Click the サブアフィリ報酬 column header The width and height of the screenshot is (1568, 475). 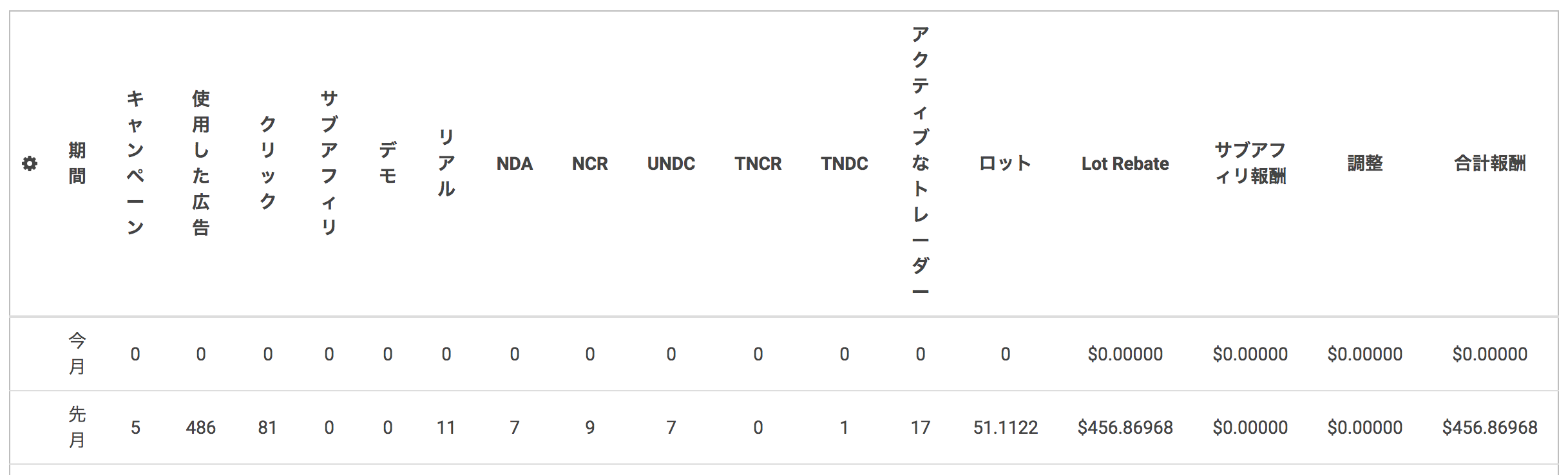pos(1250,163)
